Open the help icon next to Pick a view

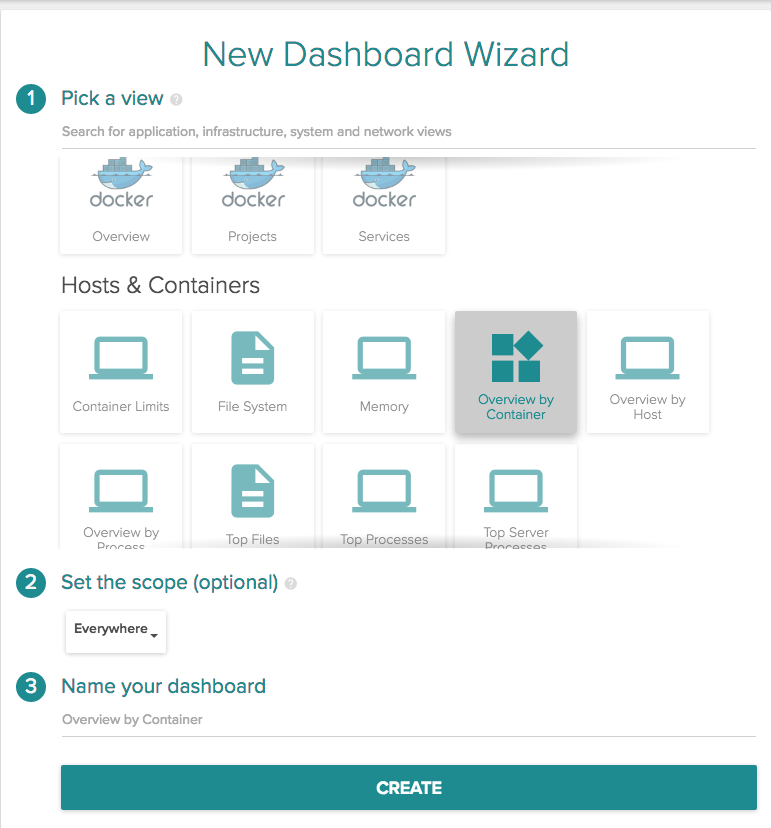176,99
